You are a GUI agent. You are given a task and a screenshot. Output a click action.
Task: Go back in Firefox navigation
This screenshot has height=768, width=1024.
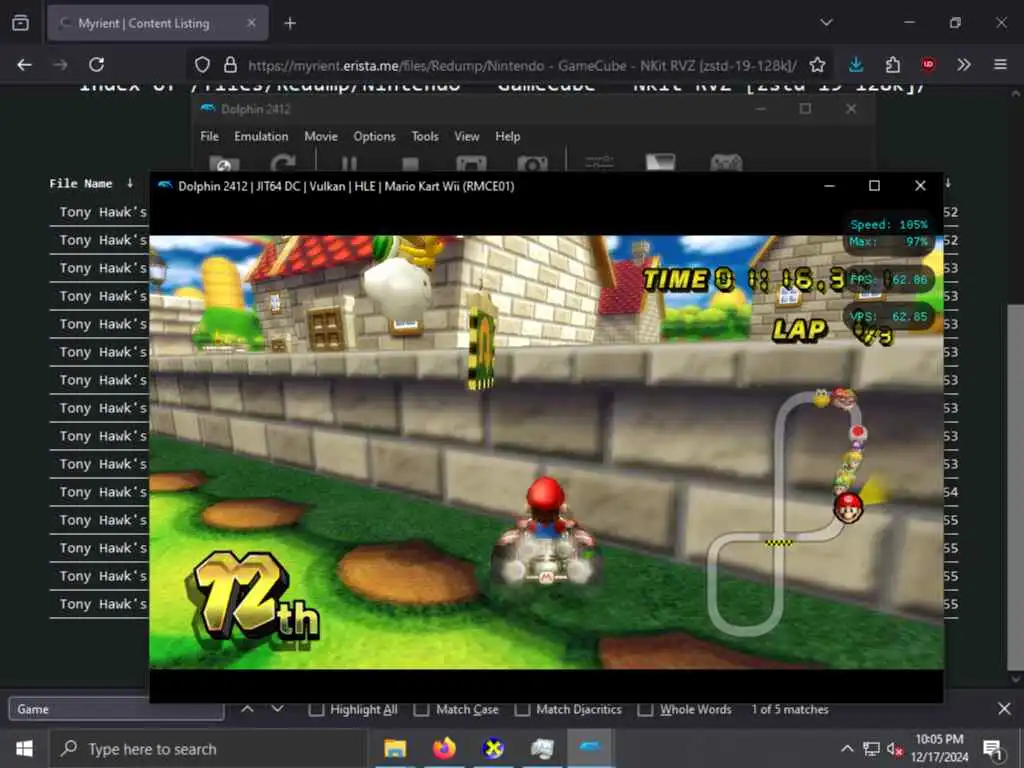(24, 65)
